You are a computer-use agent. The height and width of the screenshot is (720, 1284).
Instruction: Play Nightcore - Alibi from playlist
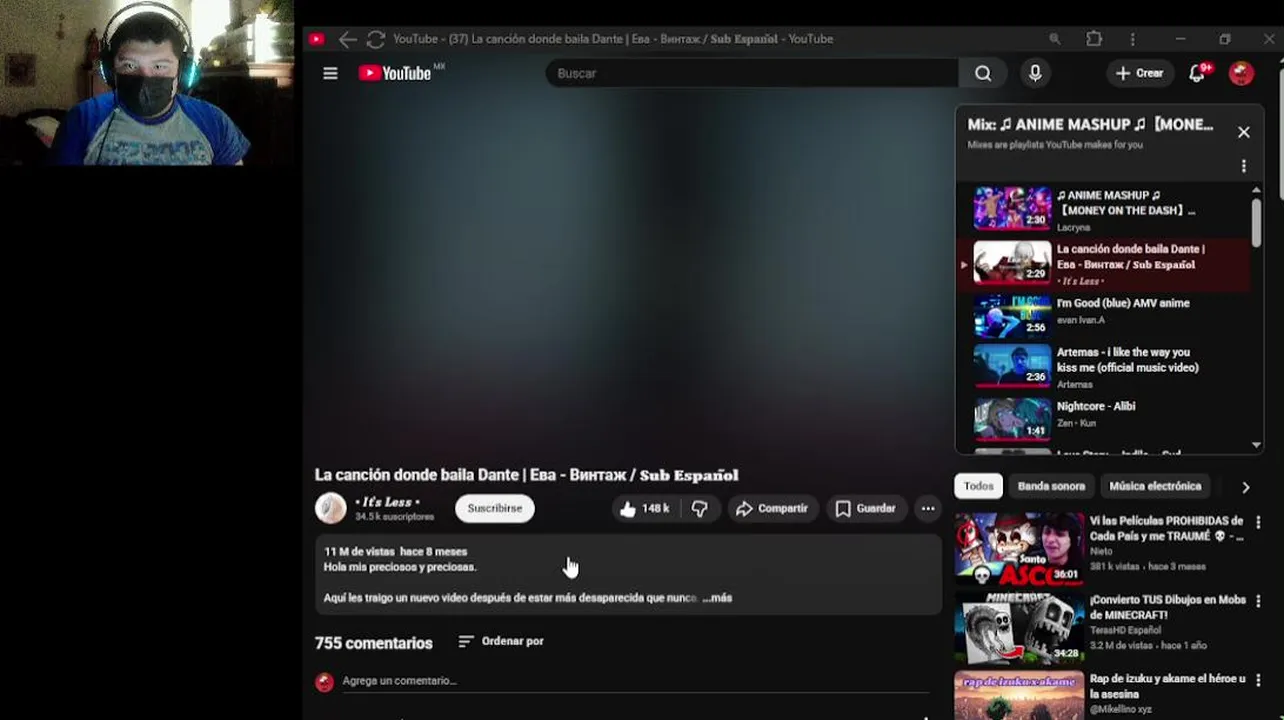click(1103, 418)
